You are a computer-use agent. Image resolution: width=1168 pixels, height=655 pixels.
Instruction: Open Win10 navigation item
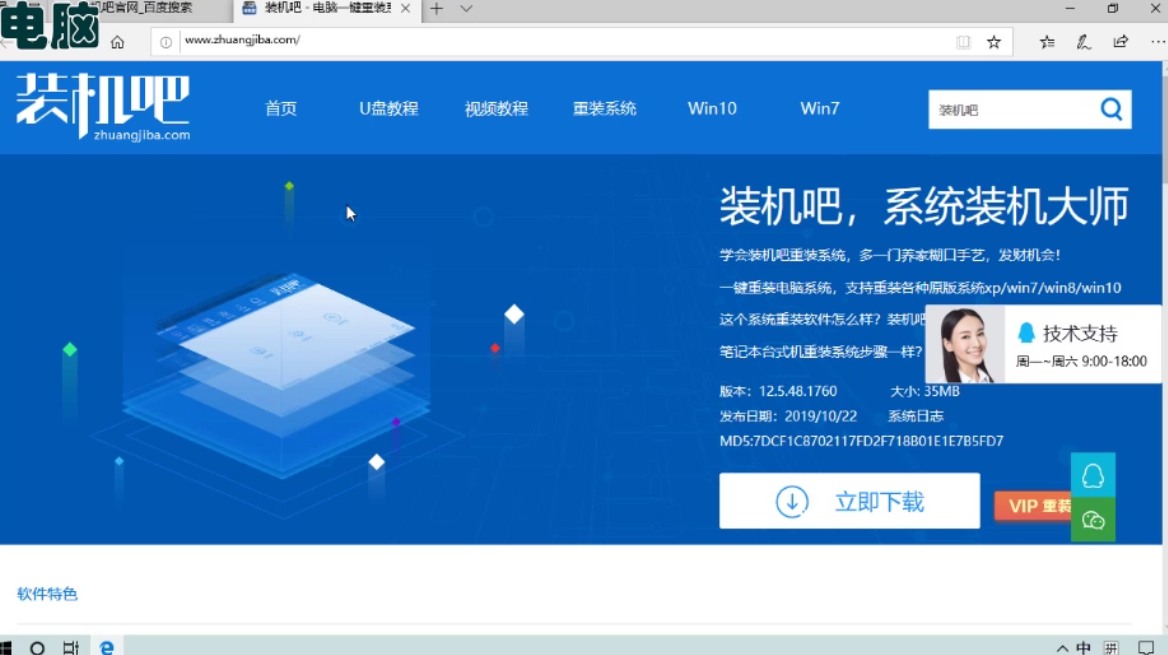[x=712, y=108]
